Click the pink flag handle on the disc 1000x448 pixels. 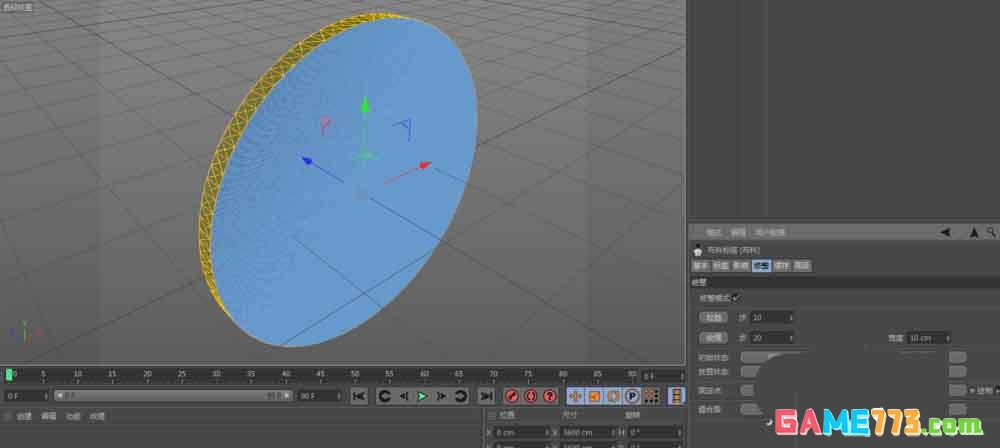[x=325, y=126]
